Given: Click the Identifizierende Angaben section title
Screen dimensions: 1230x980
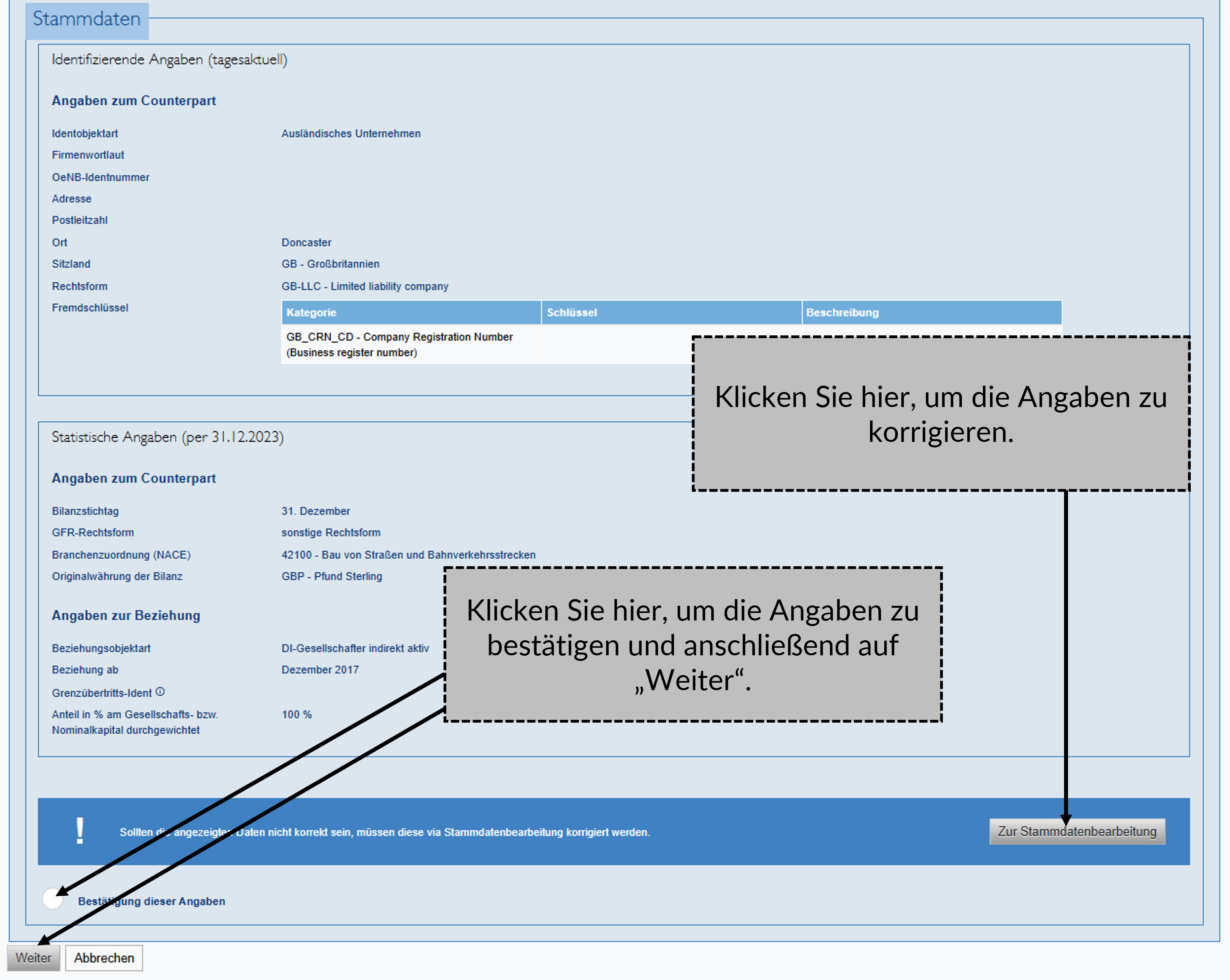Looking at the screenshot, I should click(169, 60).
